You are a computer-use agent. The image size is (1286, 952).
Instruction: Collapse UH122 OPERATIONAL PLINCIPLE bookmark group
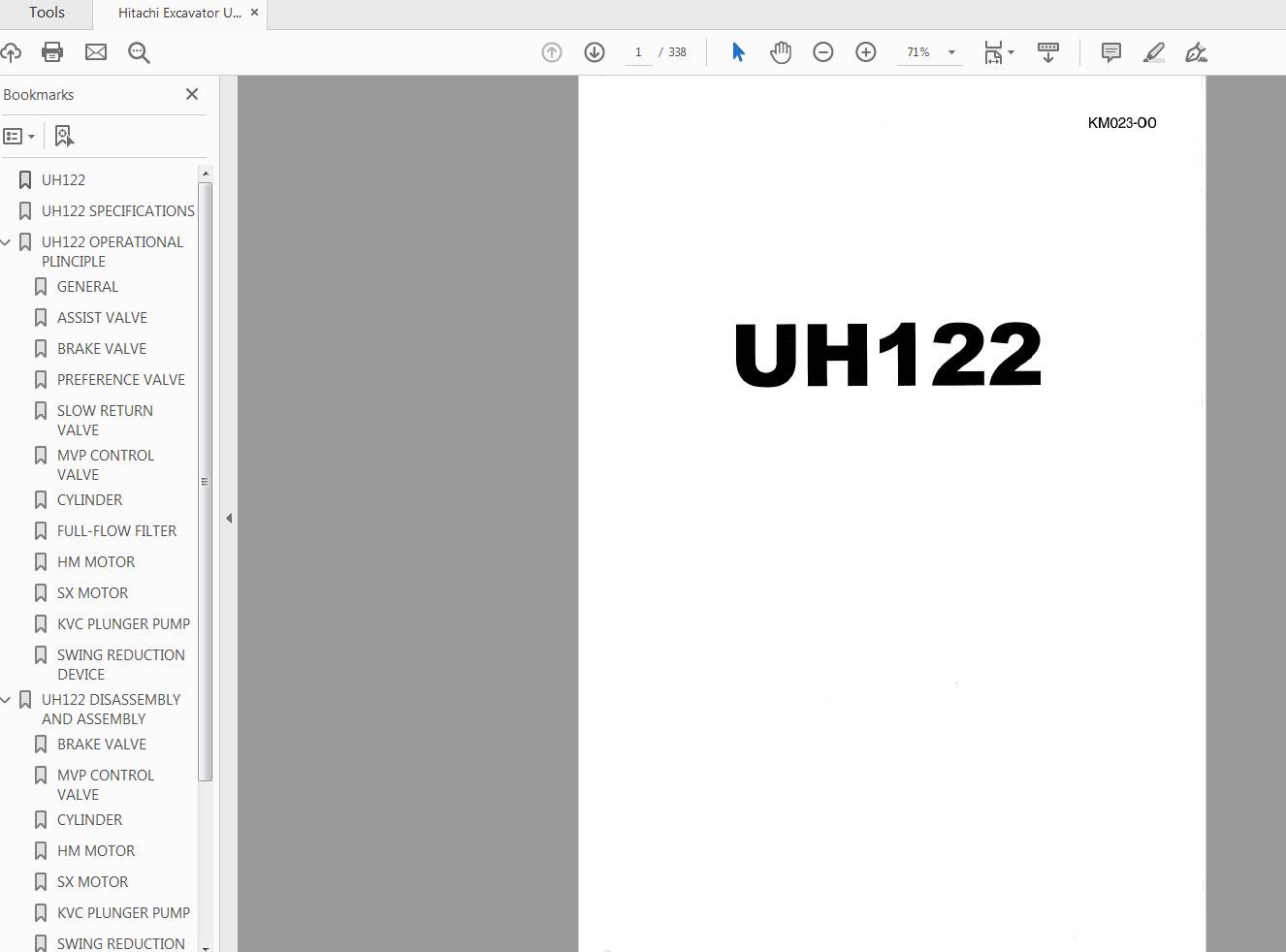pyautogui.click(x=6, y=242)
